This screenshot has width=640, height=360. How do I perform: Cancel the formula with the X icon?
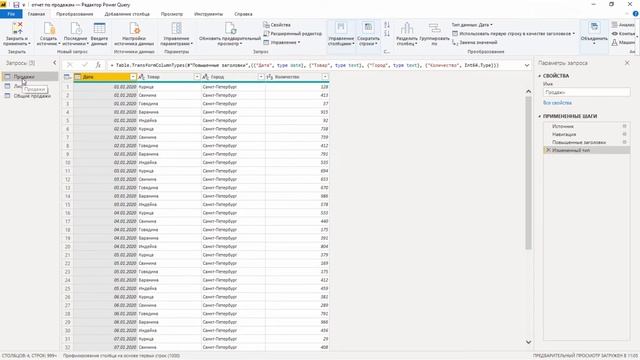pyautogui.click(x=70, y=65)
